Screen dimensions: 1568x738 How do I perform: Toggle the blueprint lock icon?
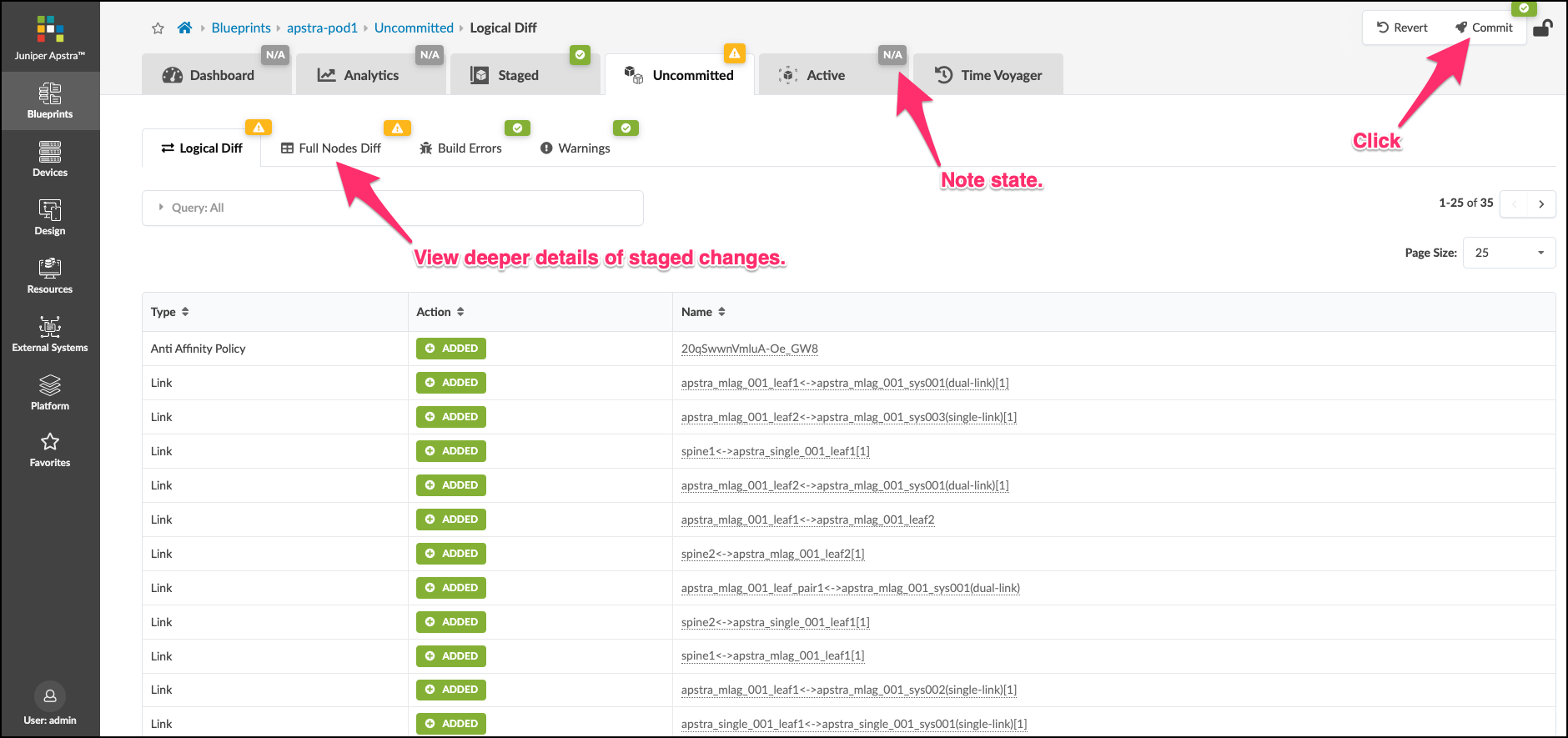(x=1542, y=28)
